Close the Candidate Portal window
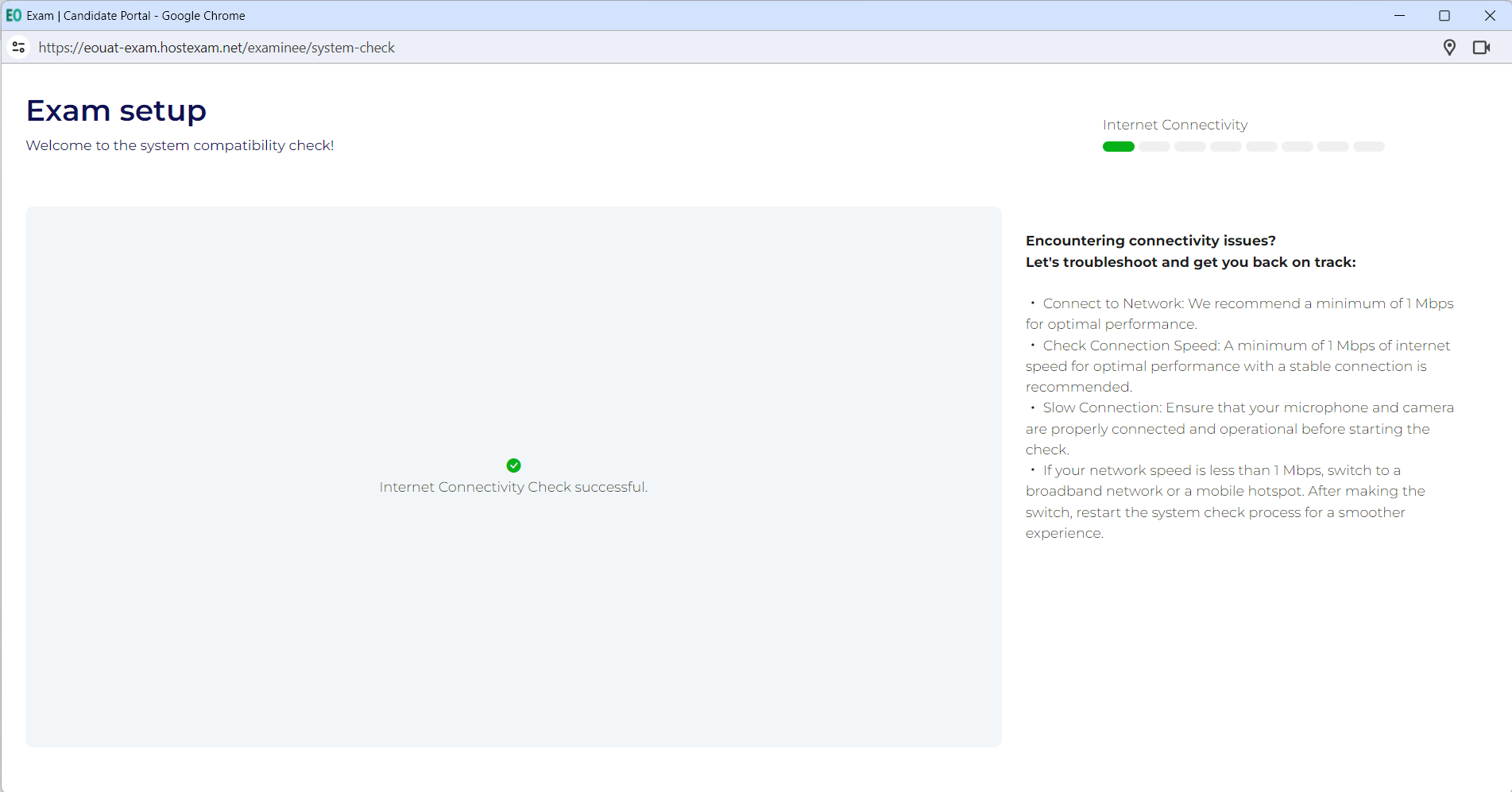This screenshot has width=1512, height=792. coord(1490,16)
